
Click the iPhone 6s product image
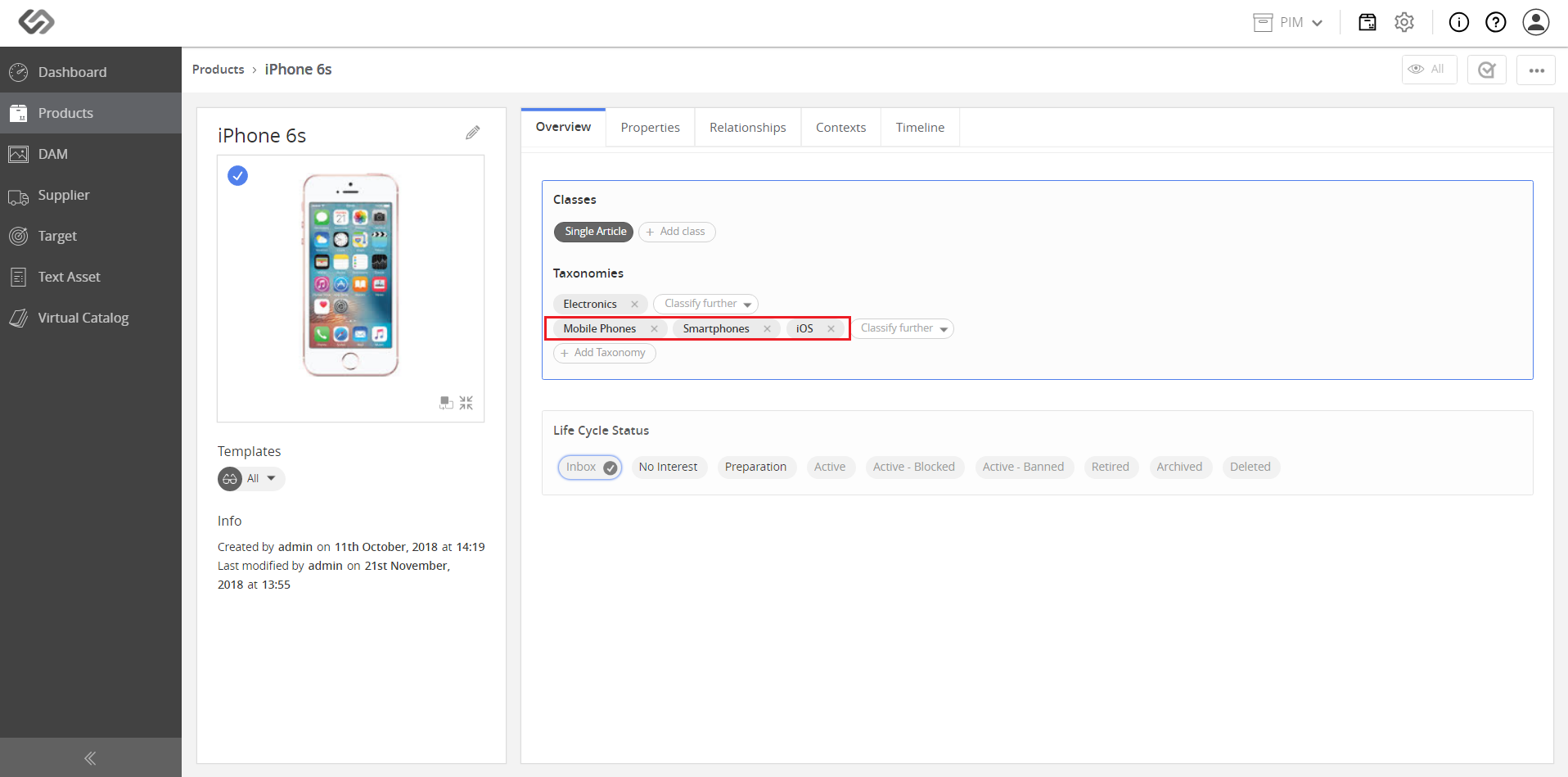point(350,275)
